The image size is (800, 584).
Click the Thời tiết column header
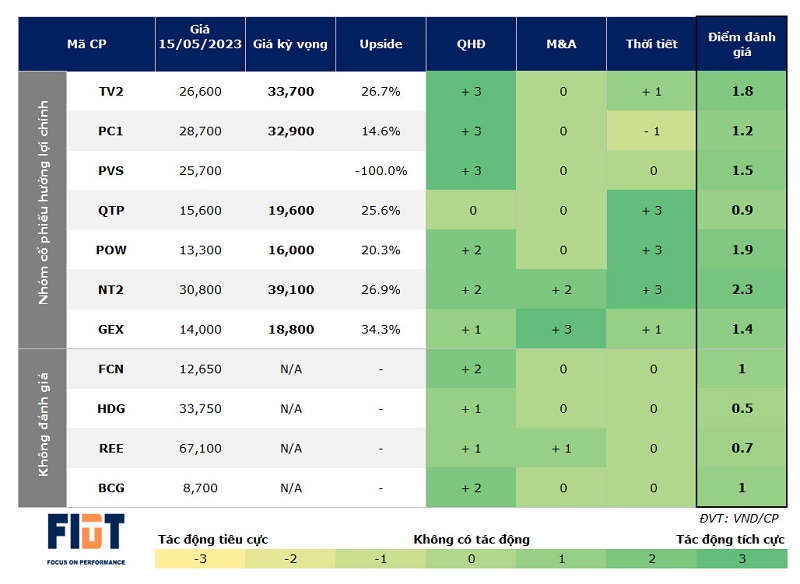click(x=651, y=44)
